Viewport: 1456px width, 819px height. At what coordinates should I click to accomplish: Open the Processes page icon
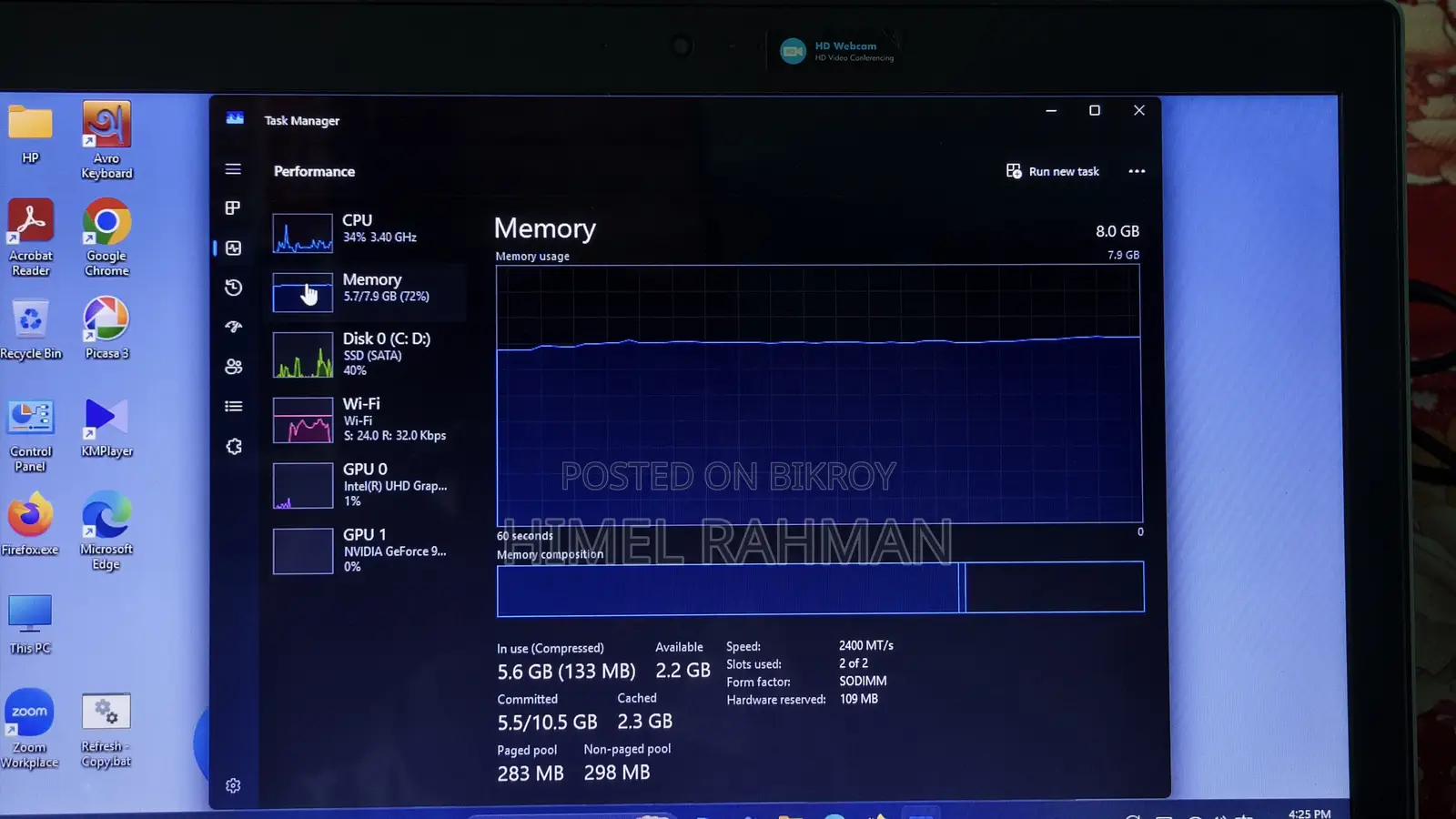pyautogui.click(x=233, y=208)
